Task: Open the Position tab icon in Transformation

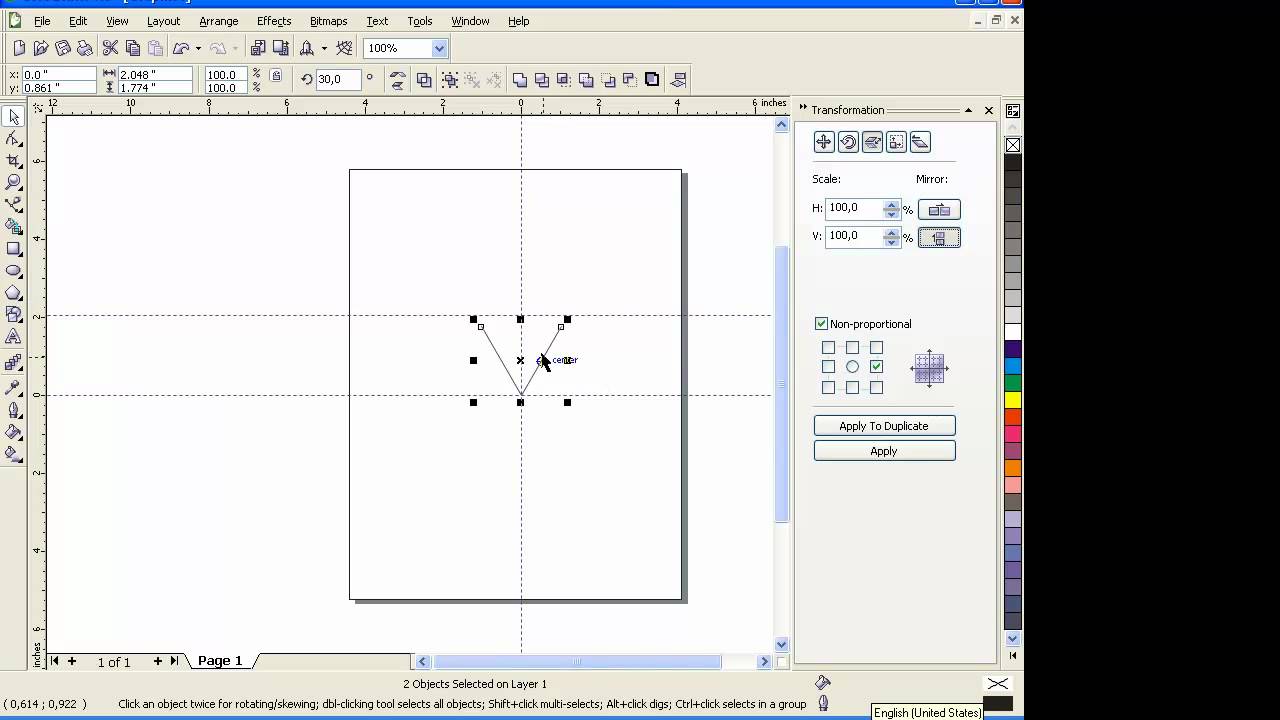Action: pos(823,142)
